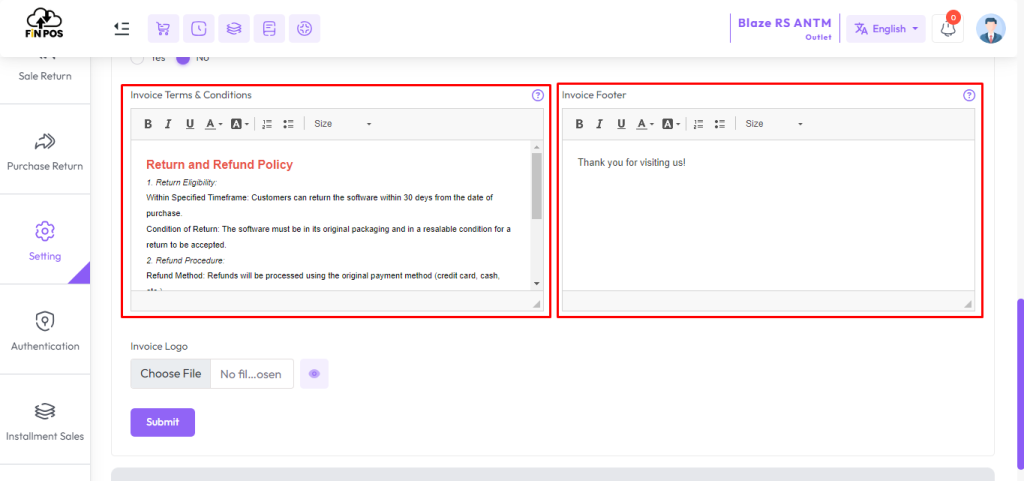This screenshot has height=481, width=1024.
Task: Insert numbered list in Terms & Conditions editor
Action: coord(267,124)
